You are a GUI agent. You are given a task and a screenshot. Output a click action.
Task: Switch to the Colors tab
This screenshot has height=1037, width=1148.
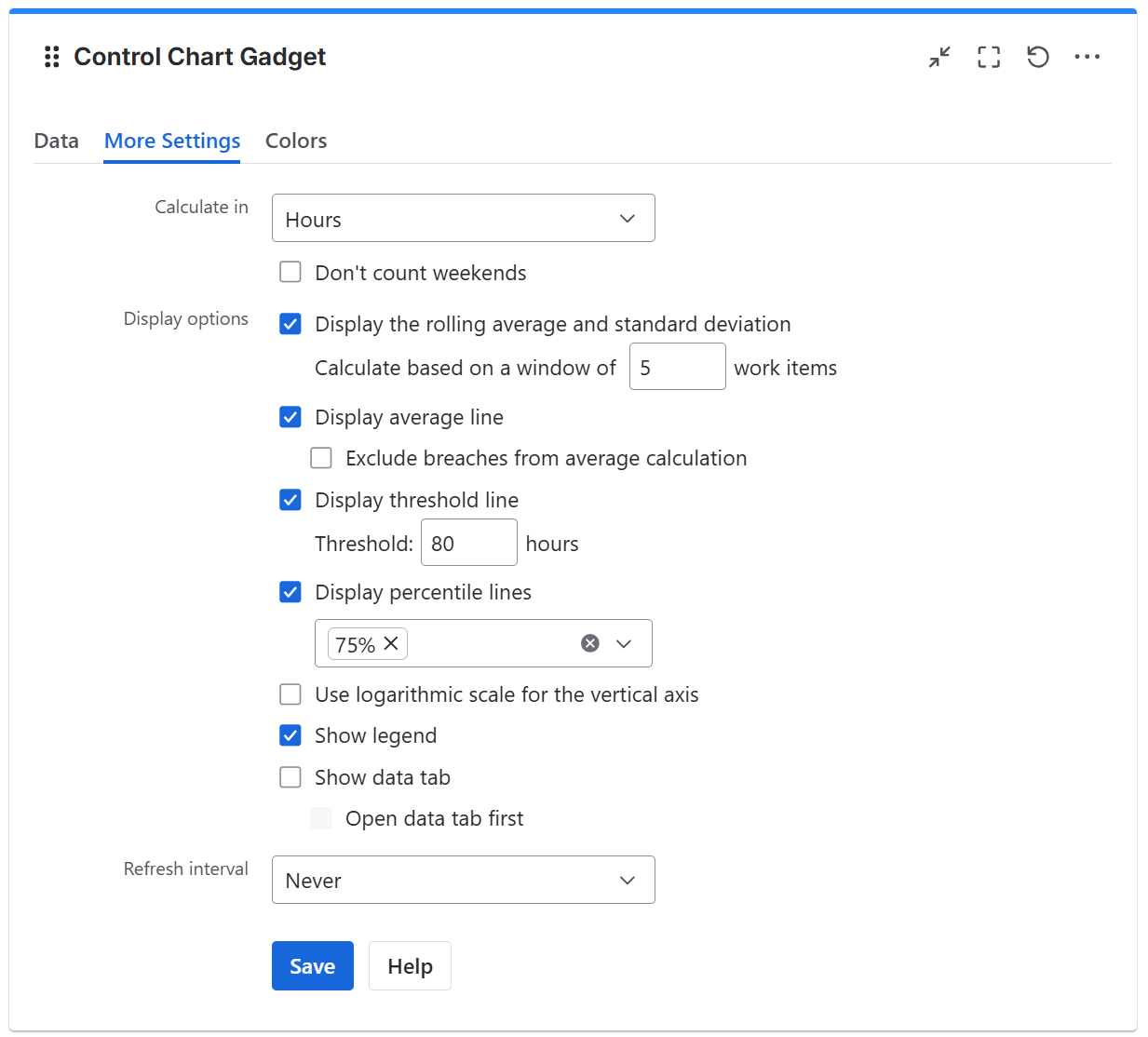coord(295,141)
